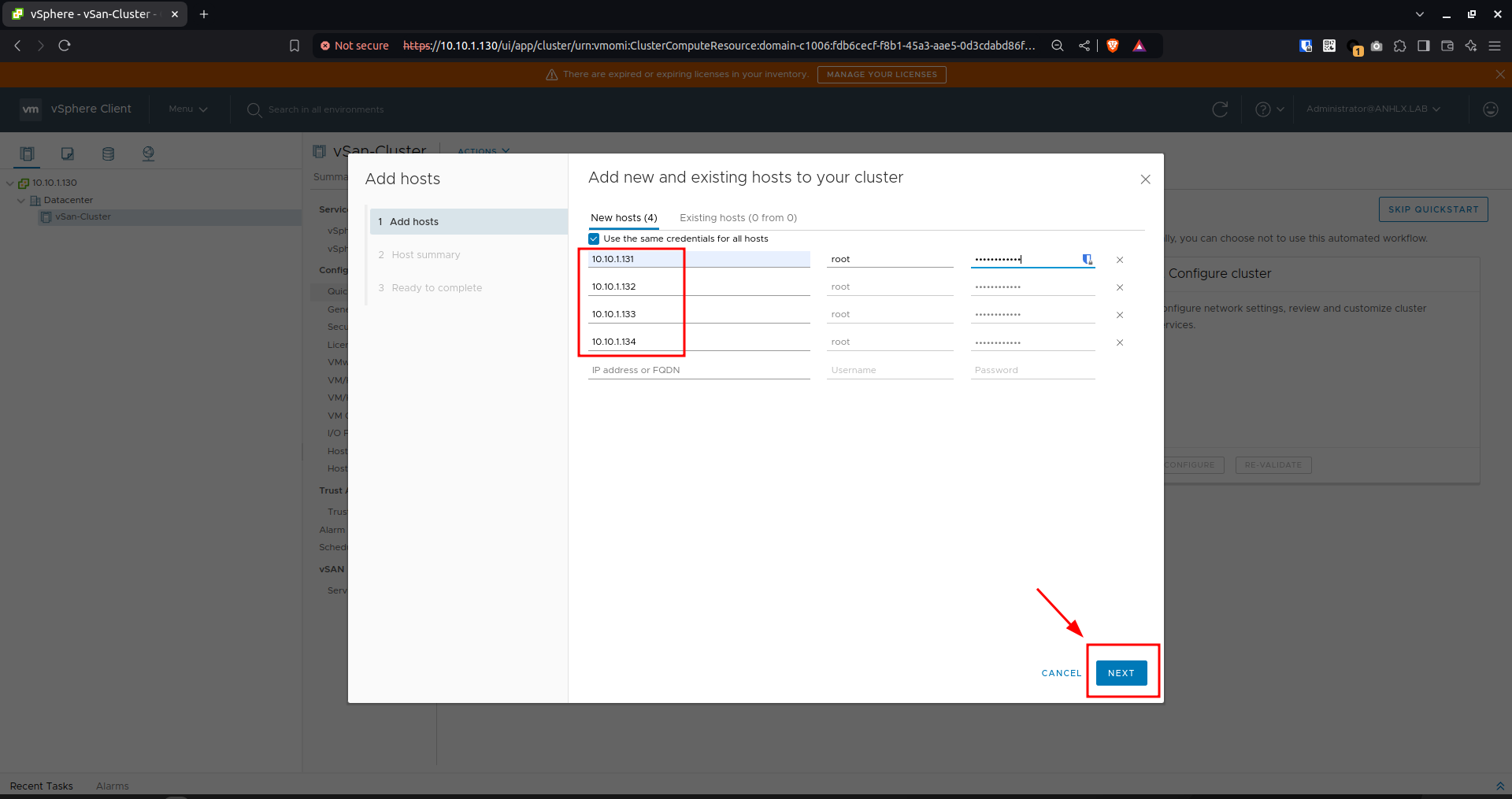Screen dimensions: 1512x799
Task: Click CANCEL in the Add hosts dialog
Action: tap(1062, 673)
